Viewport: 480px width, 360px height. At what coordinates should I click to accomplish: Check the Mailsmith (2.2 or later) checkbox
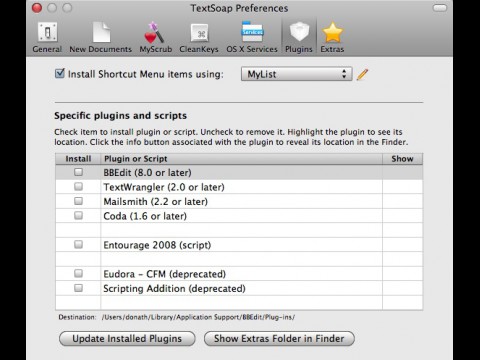(78, 201)
